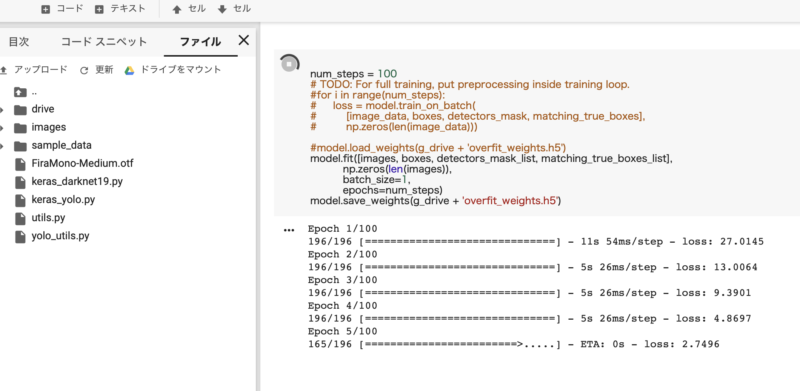Image resolution: width=800 pixels, height=391 pixels.
Task: Click the loss: 13.0064 output line
Action: (533, 267)
